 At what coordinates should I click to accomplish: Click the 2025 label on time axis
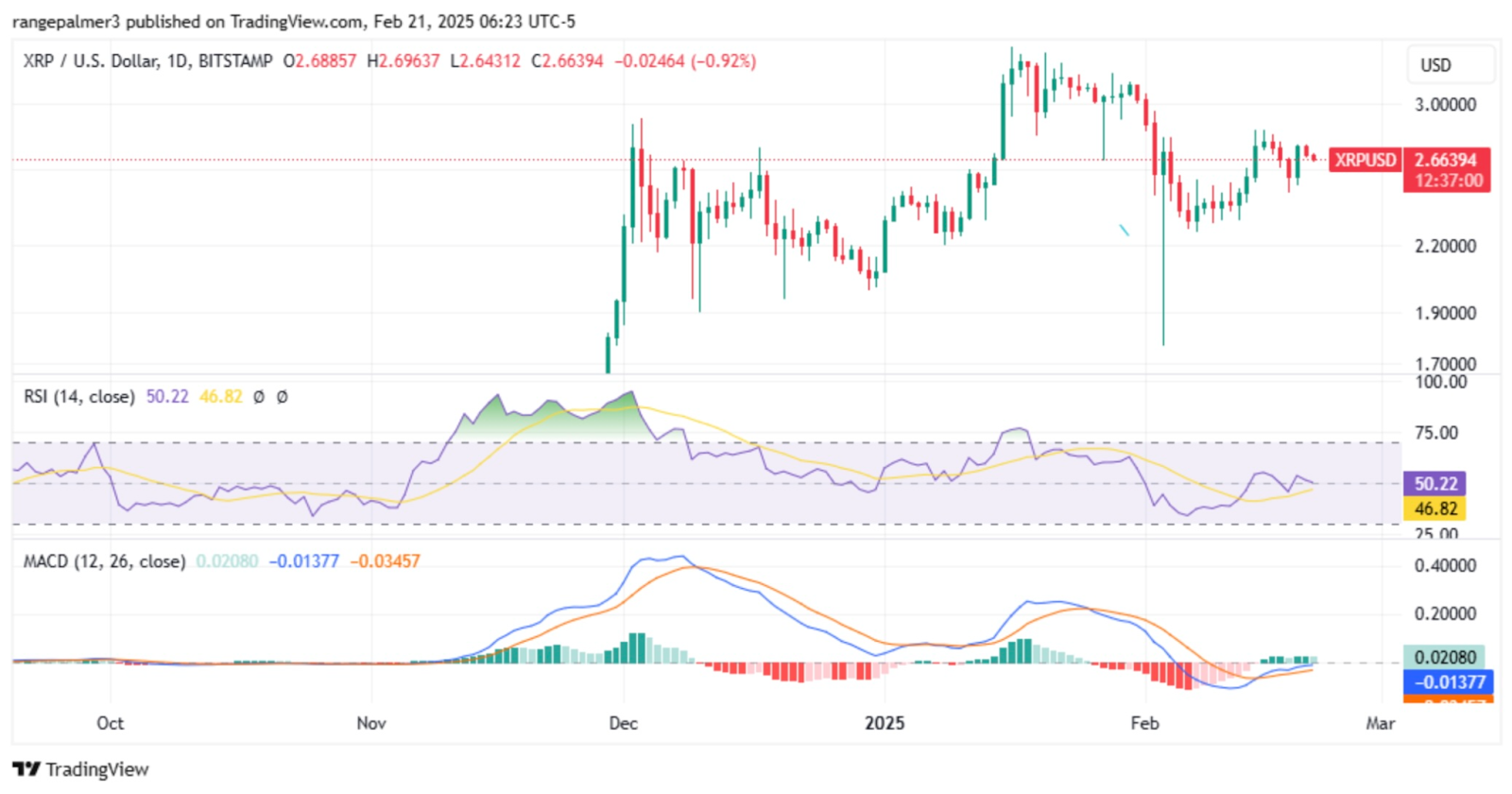pyautogui.click(x=885, y=723)
